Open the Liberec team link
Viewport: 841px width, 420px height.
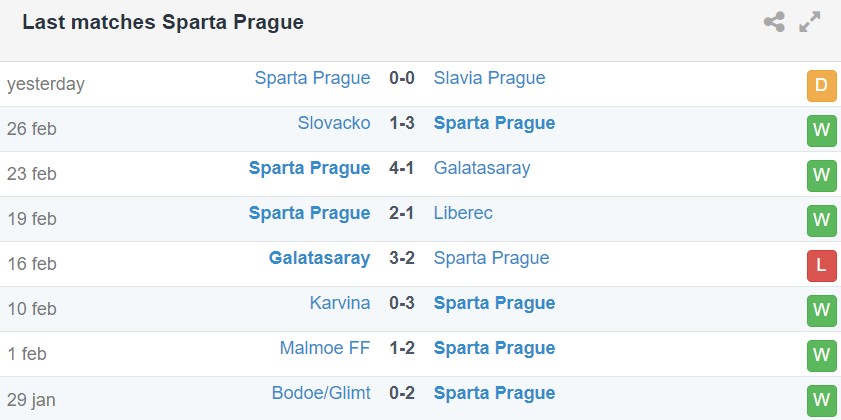tap(463, 213)
